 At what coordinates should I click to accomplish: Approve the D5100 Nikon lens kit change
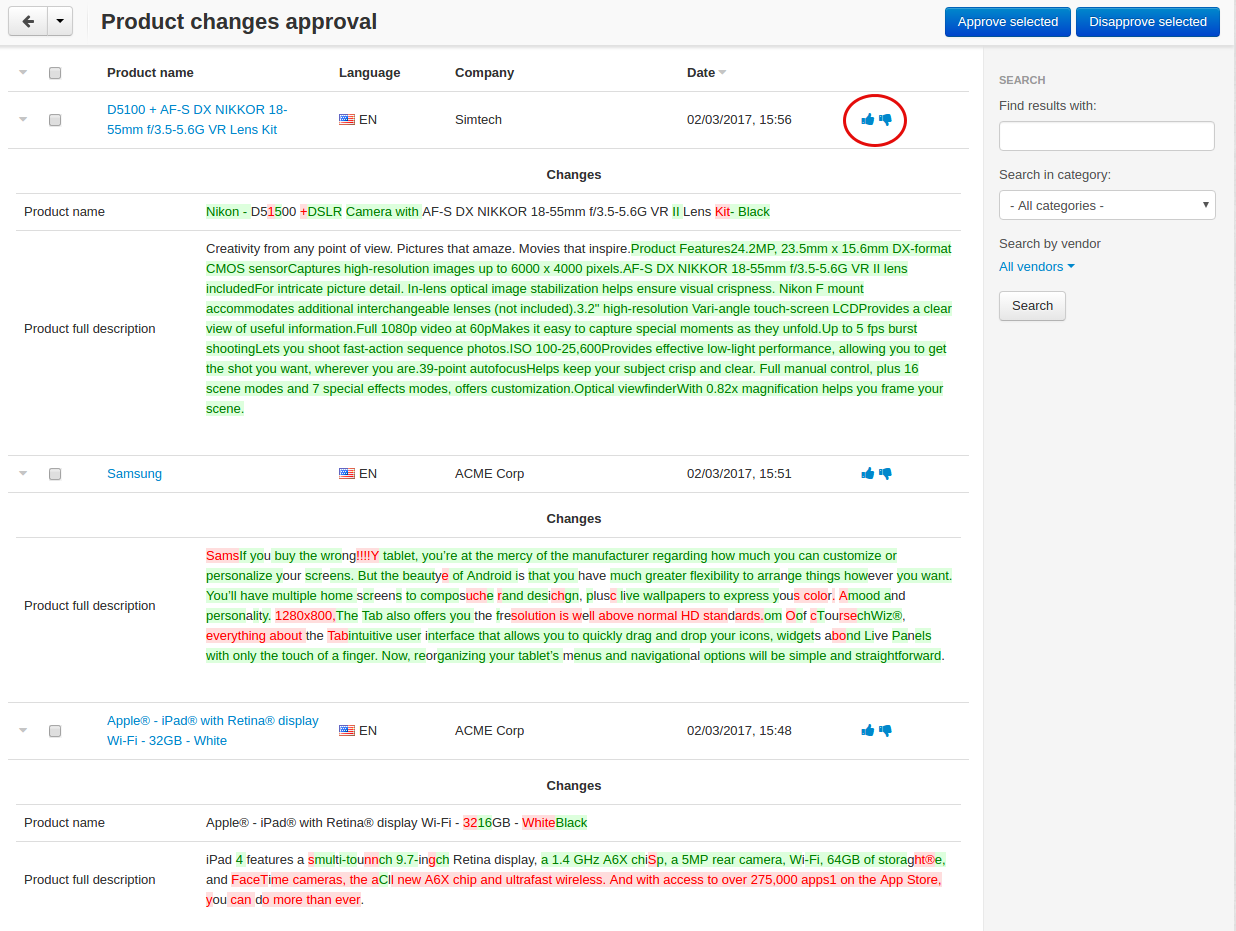[868, 120]
